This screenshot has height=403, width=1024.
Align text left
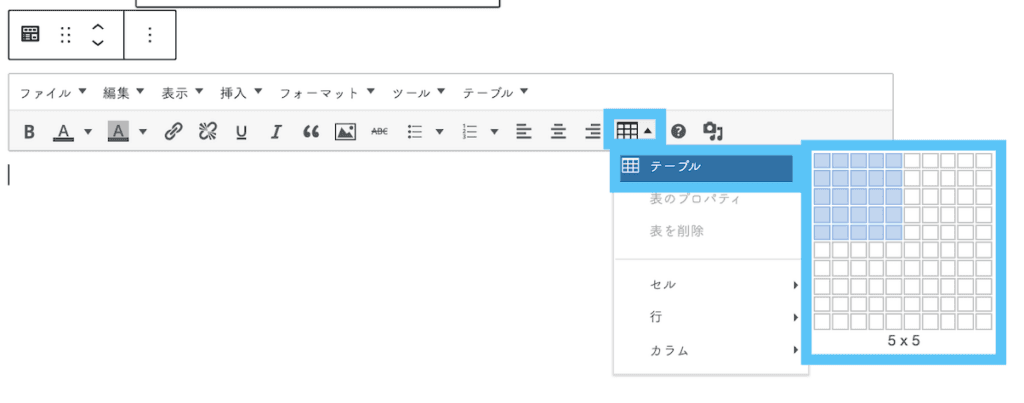pos(524,132)
